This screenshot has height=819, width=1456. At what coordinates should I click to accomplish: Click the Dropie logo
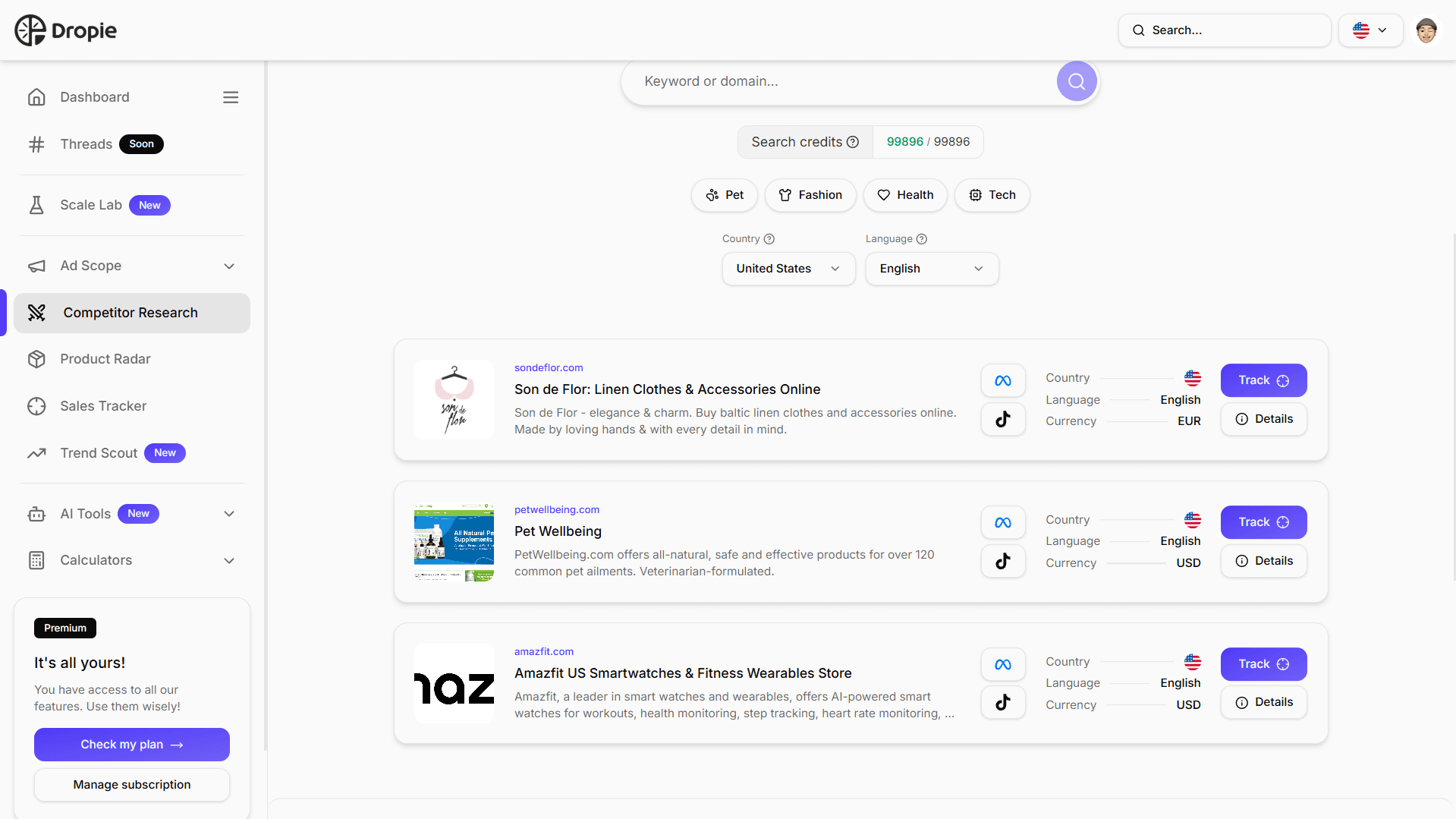tap(65, 30)
